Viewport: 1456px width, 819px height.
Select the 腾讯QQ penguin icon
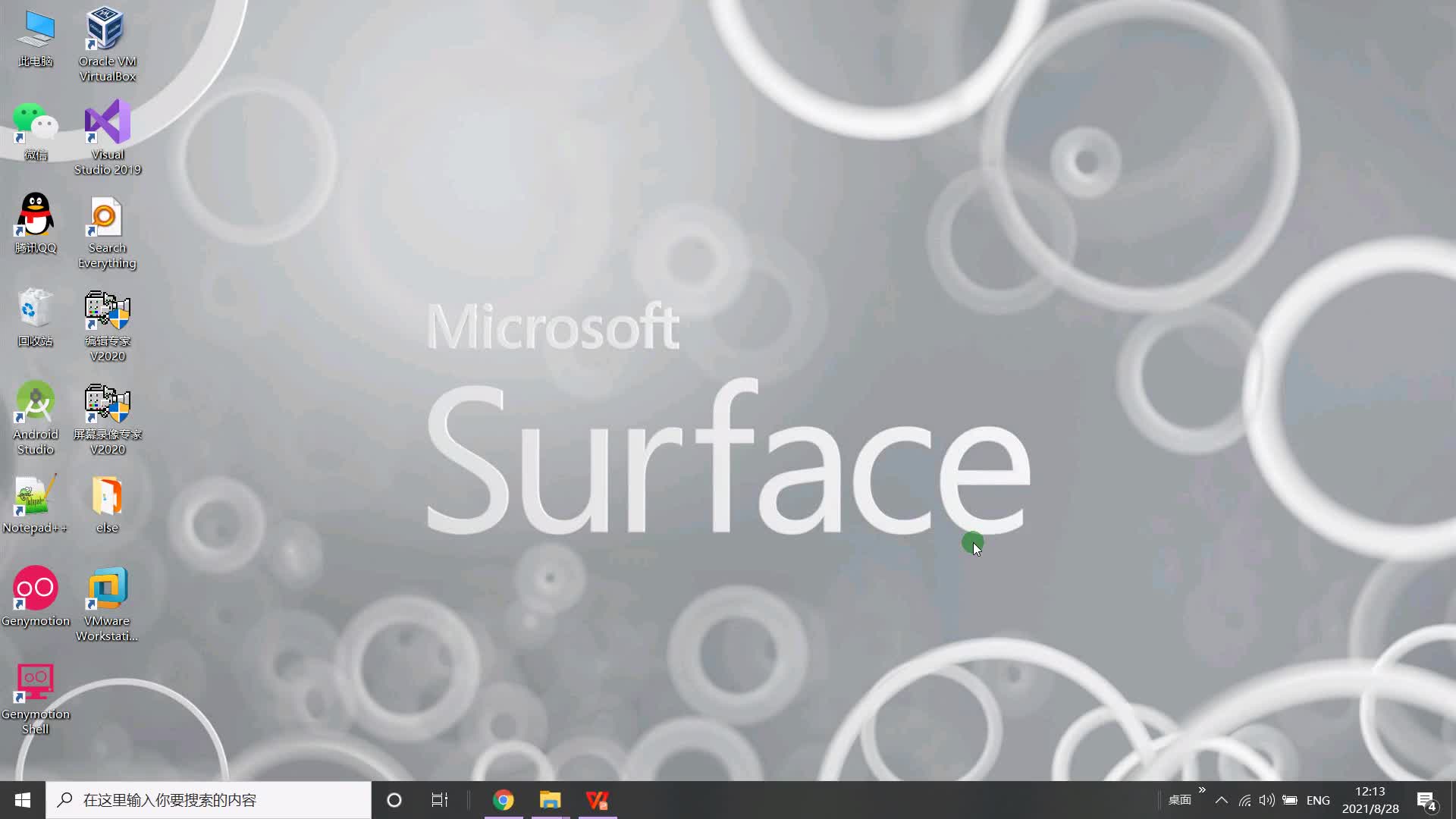36,224
